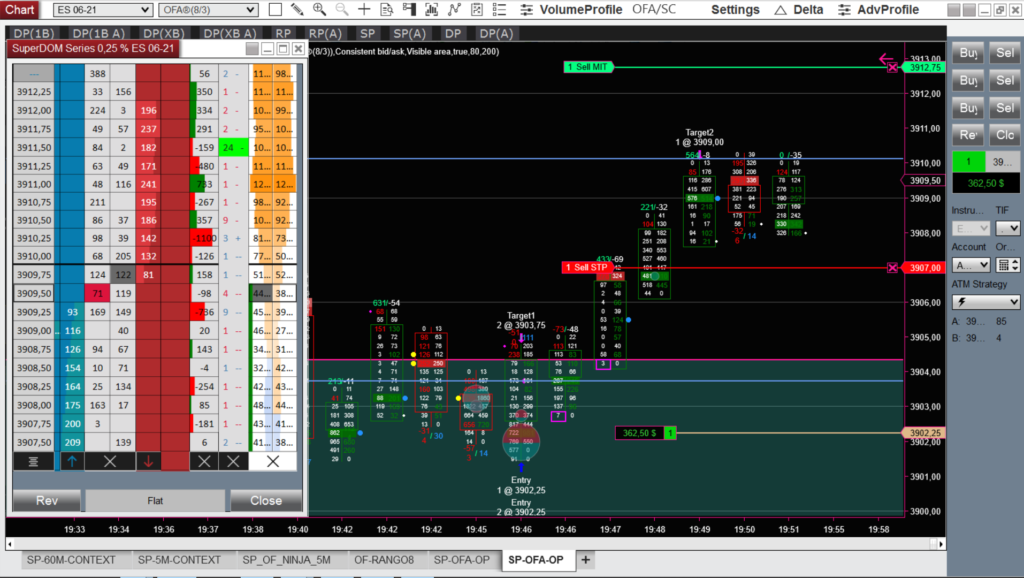Open the chart properties list icon
The height and width of the screenshot is (578, 1024).
500,10
